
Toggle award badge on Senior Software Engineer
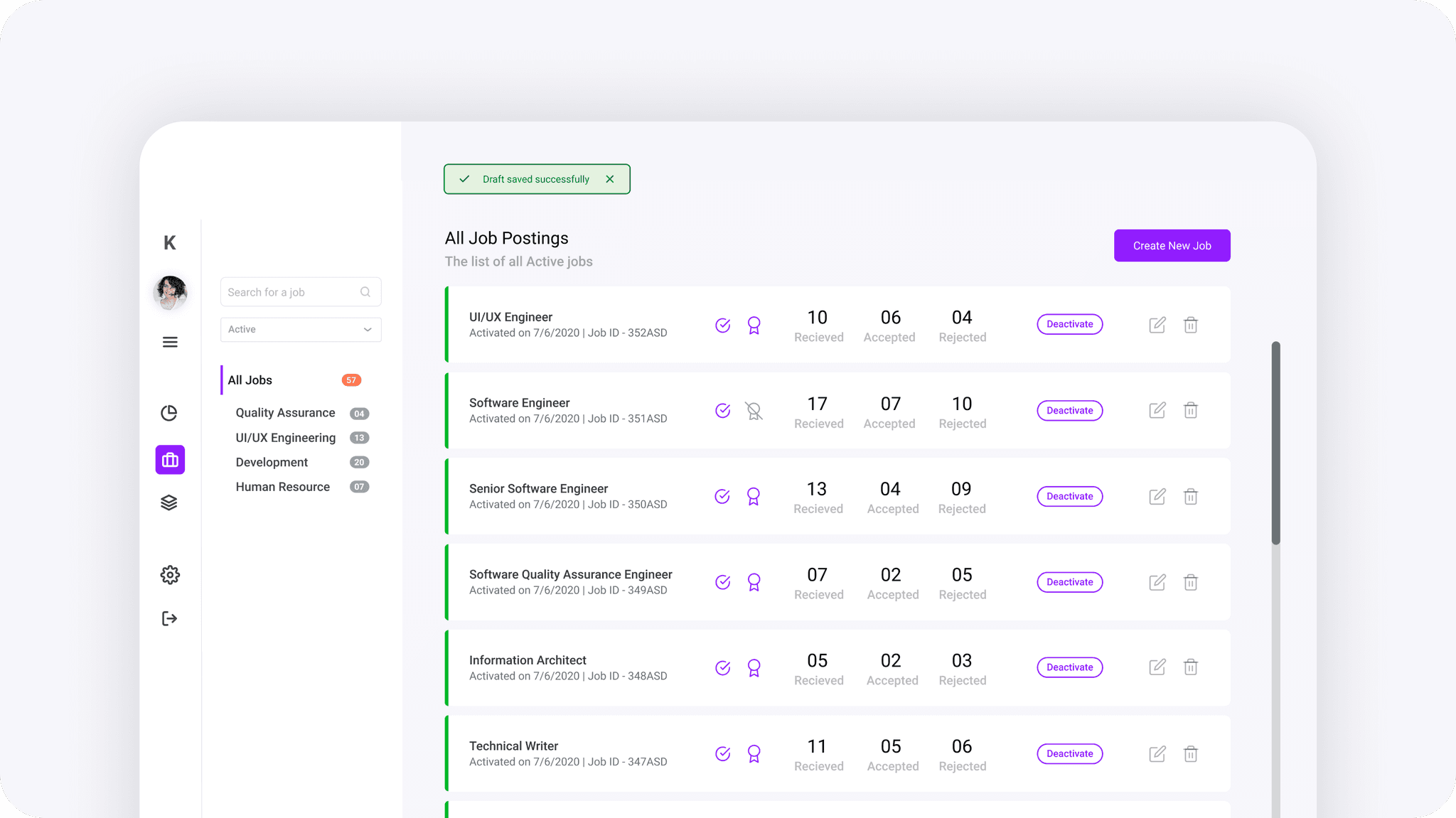754,496
